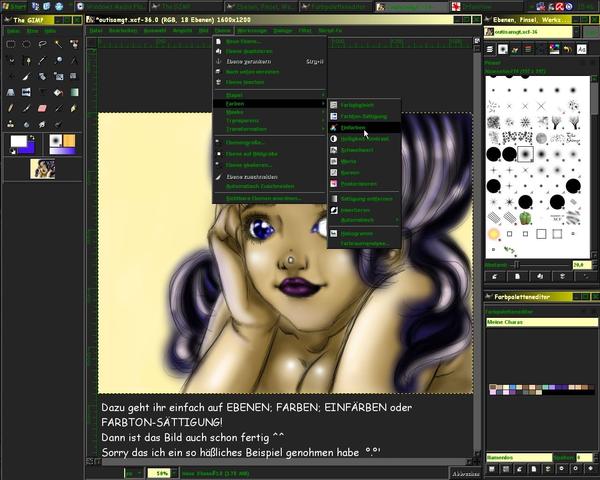Select the pink Eraser tool
Viewport: 600px width, 480px height.
42,108
